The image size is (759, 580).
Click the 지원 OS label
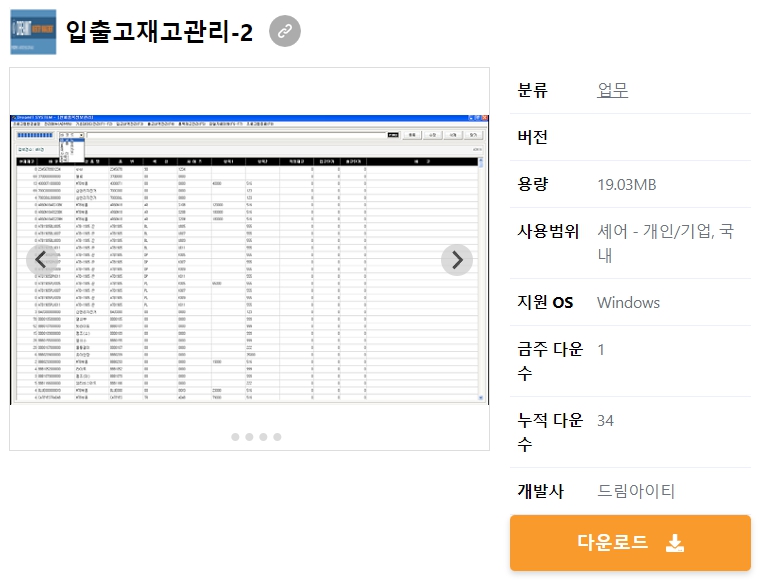[x=545, y=302]
